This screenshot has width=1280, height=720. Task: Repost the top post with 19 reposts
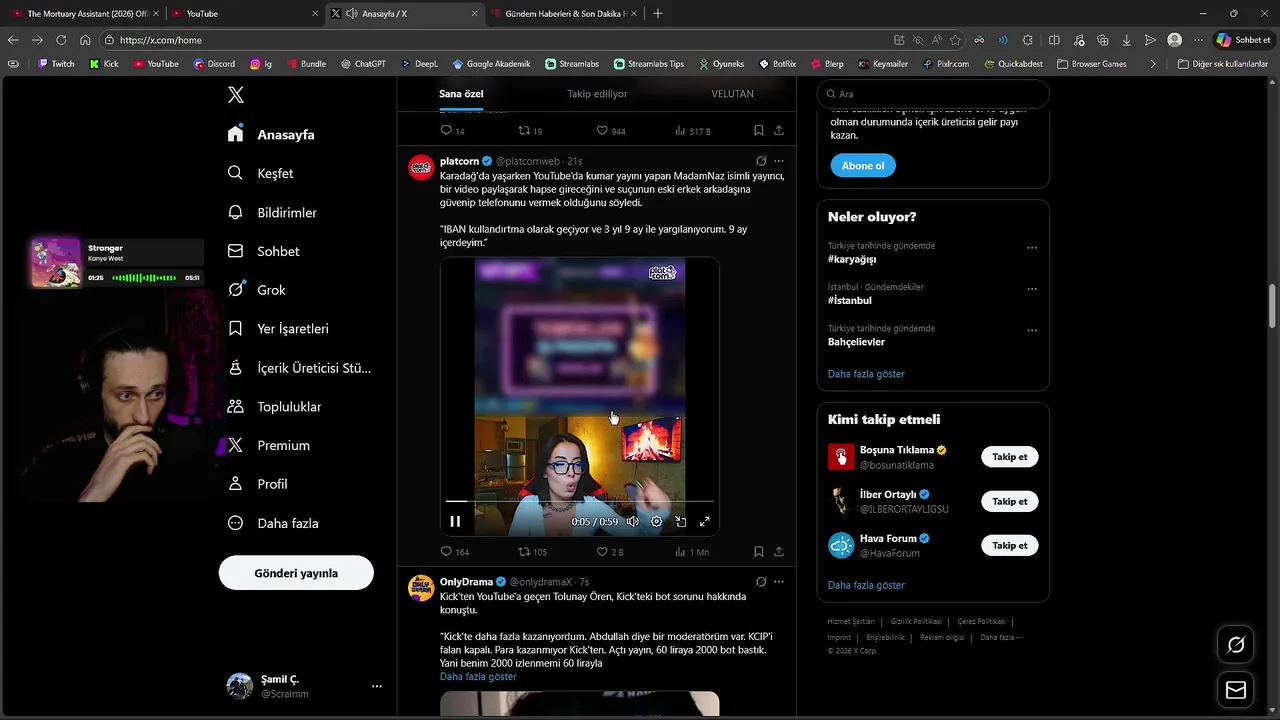(x=530, y=131)
